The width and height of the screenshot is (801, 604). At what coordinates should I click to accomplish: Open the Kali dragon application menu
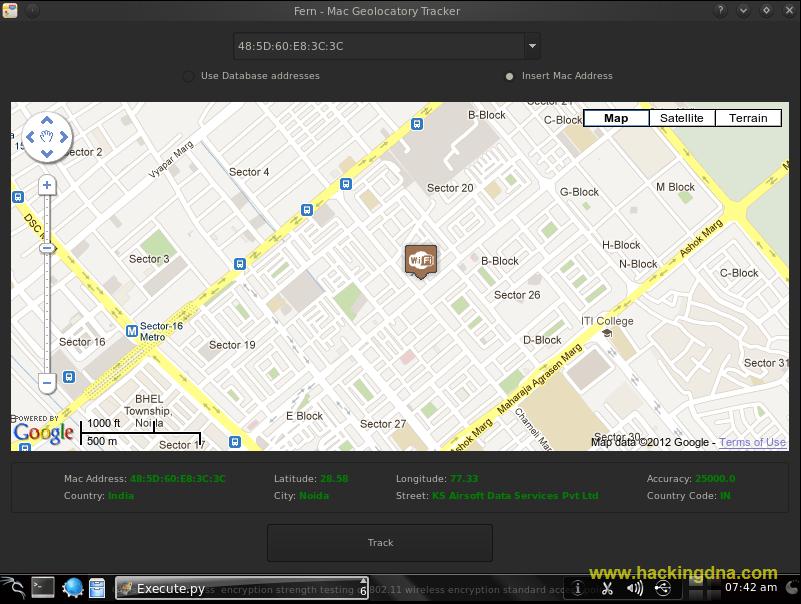pos(13,588)
